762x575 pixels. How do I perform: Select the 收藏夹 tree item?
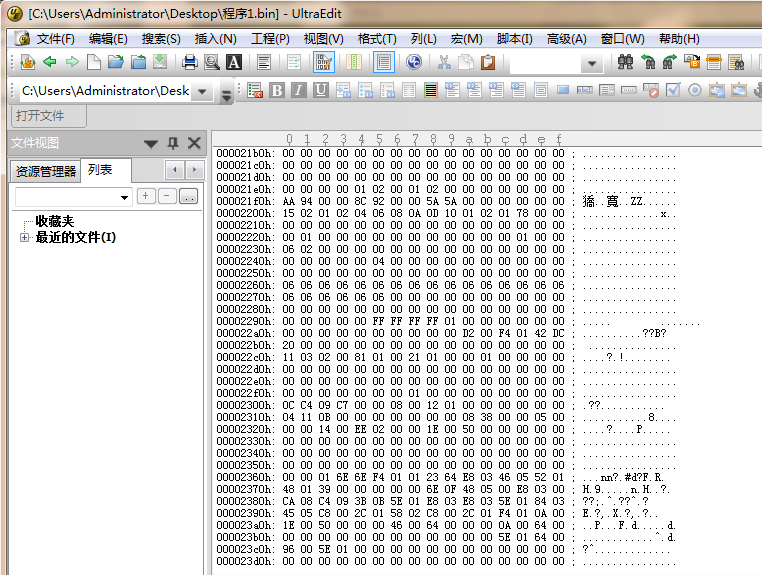pyautogui.click(x=55, y=221)
